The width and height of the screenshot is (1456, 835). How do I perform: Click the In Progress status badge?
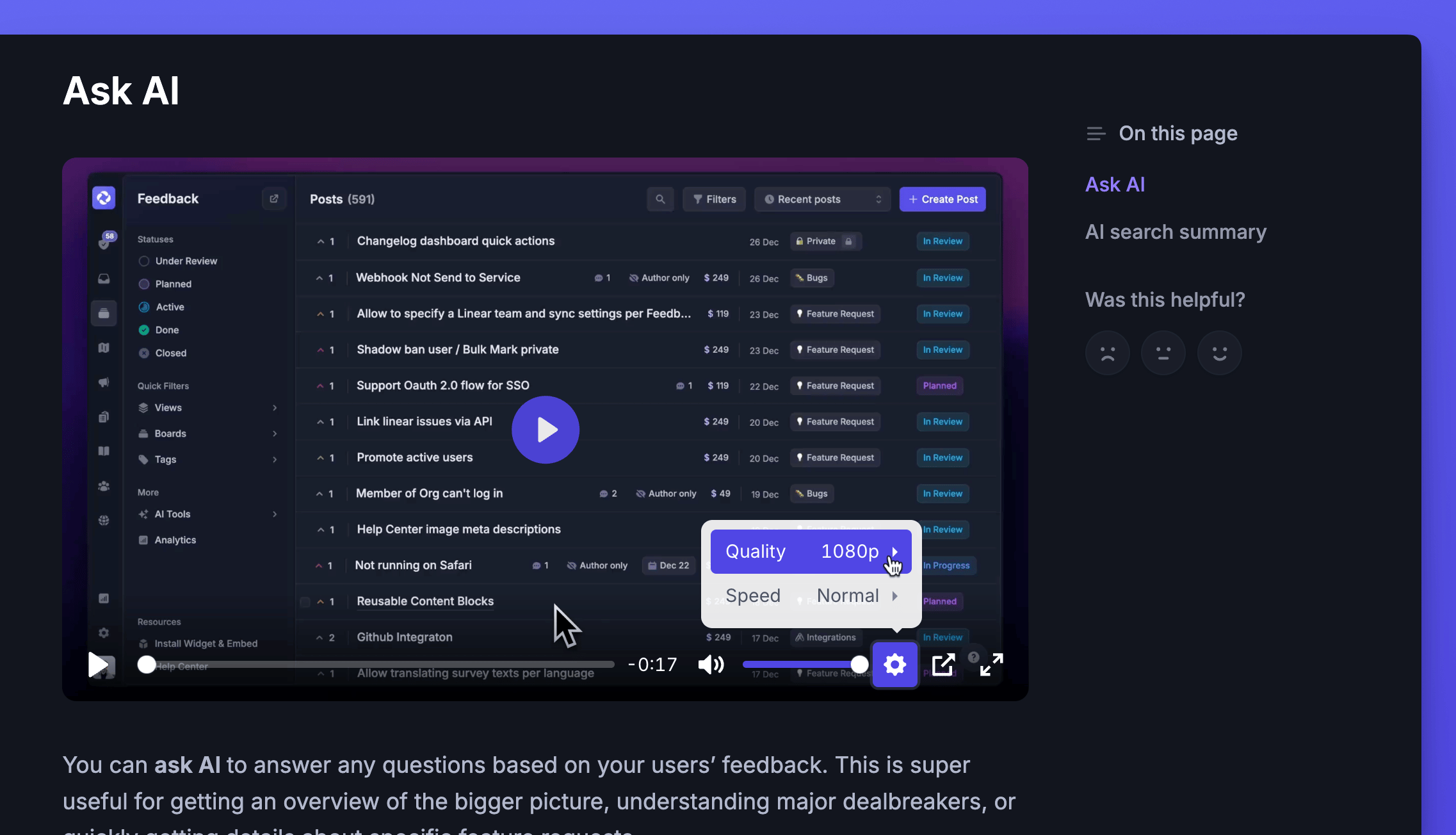(x=947, y=565)
